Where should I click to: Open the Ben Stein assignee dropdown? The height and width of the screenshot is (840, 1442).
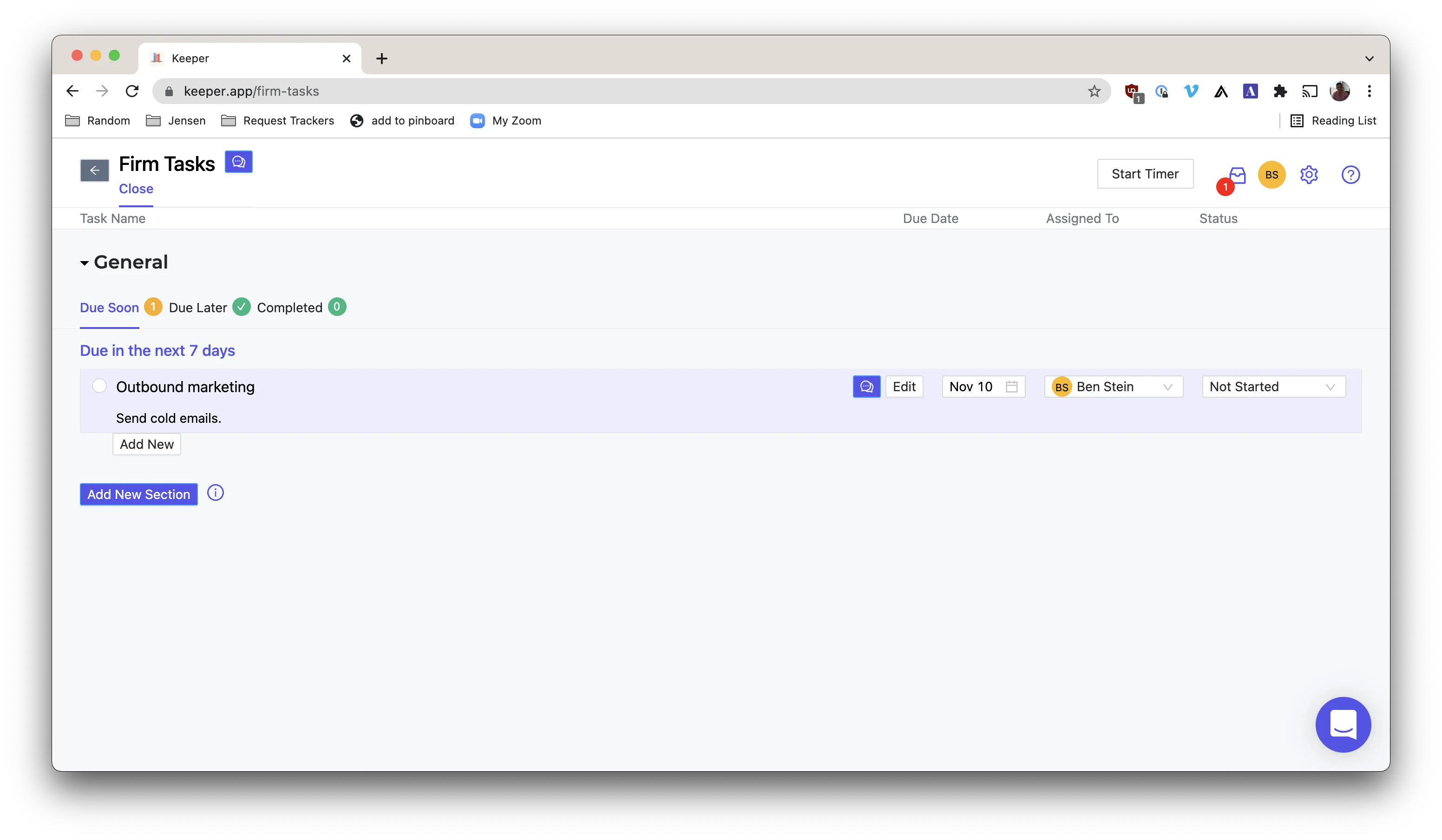tap(1114, 387)
